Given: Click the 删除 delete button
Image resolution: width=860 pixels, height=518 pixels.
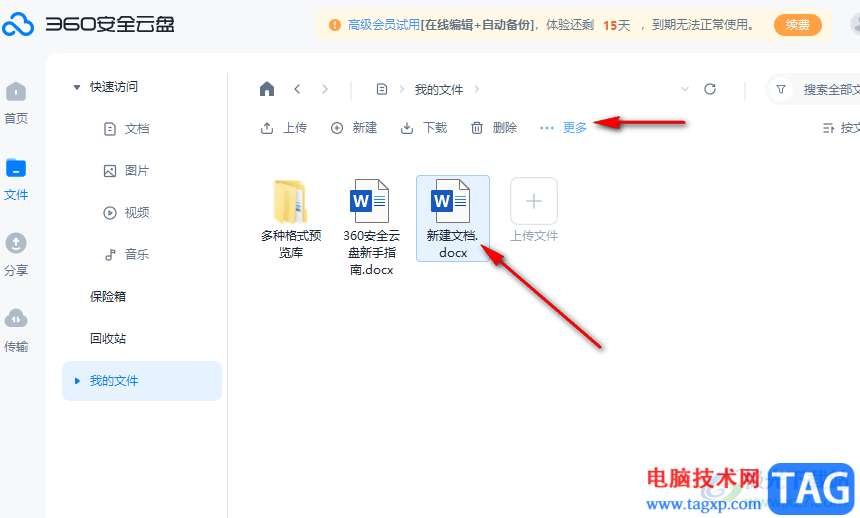Looking at the screenshot, I should pyautogui.click(x=494, y=128).
